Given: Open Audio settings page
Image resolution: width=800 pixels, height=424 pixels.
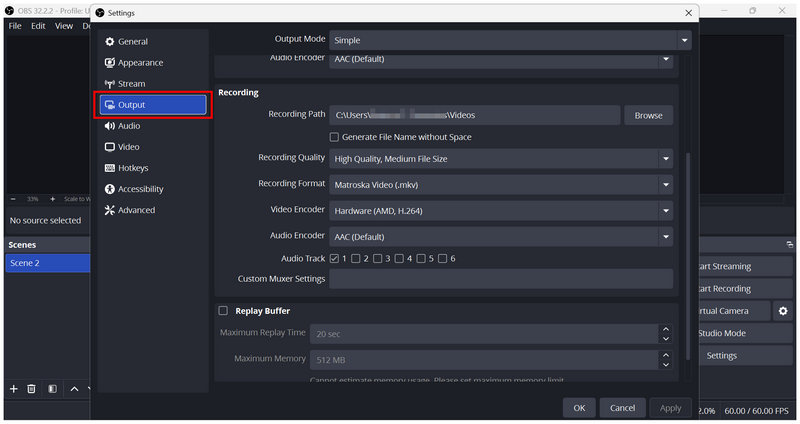Looking at the screenshot, I should [153, 126].
